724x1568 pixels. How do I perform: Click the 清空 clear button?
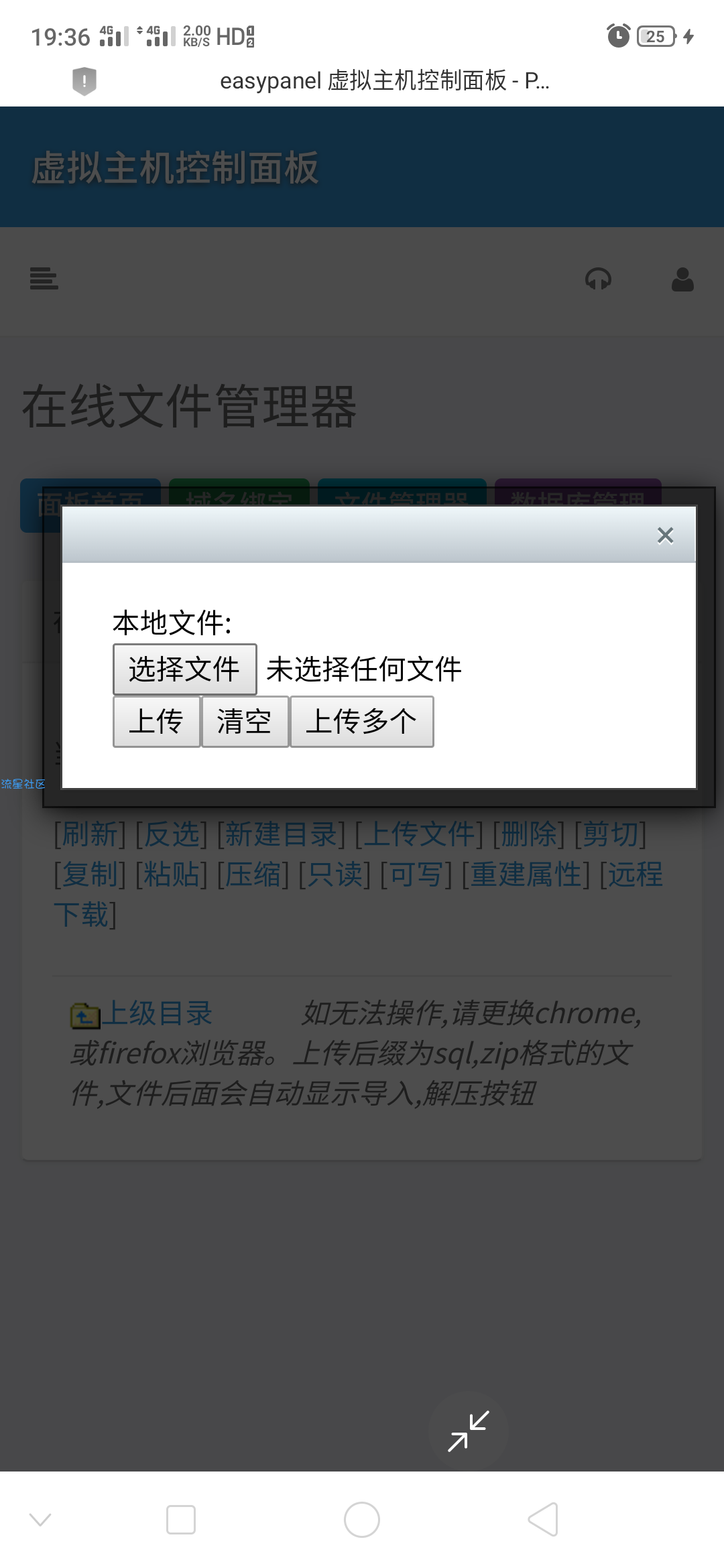[x=245, y=722]
